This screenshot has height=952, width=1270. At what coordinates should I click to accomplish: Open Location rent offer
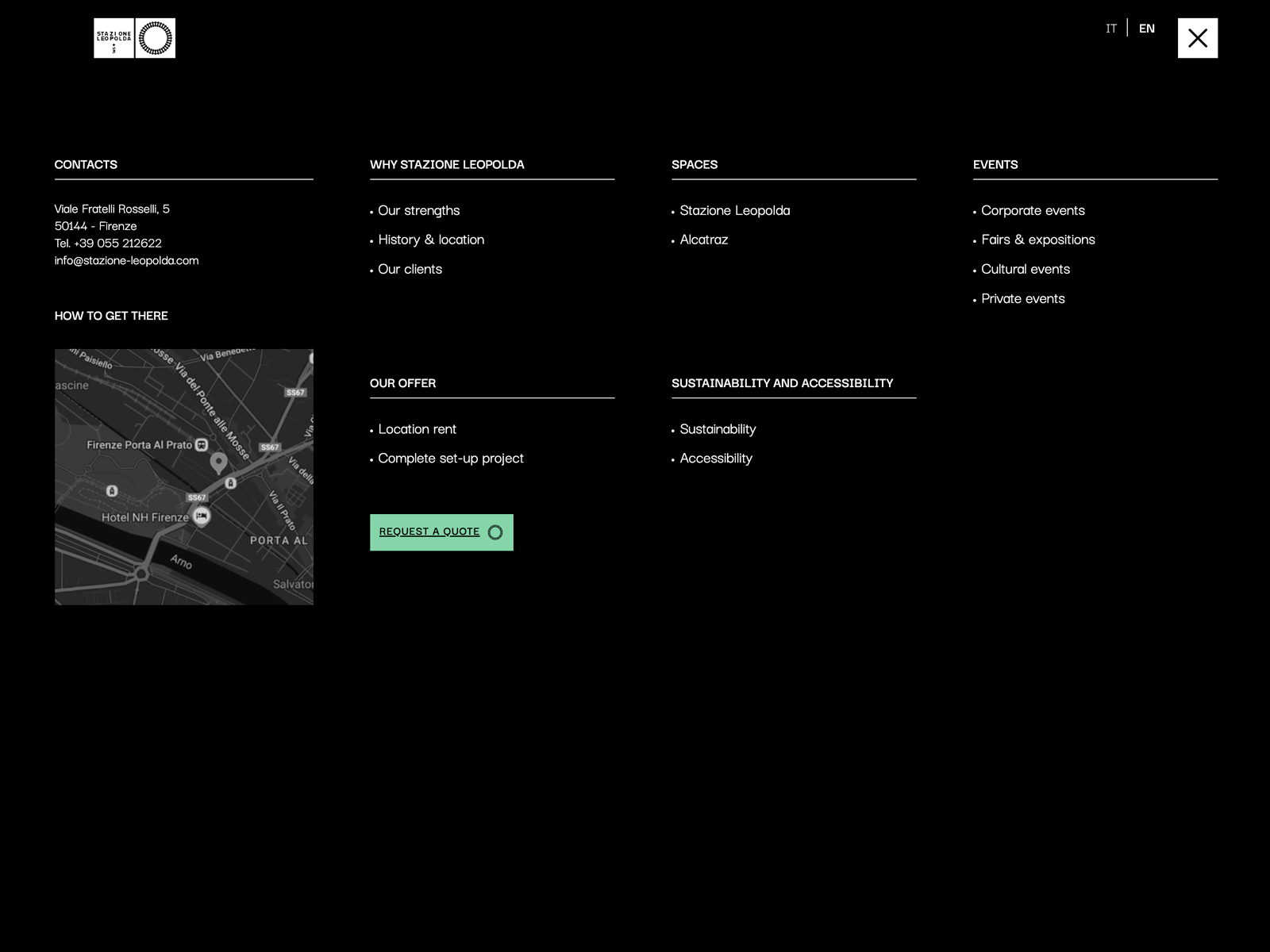coord(417,429)
